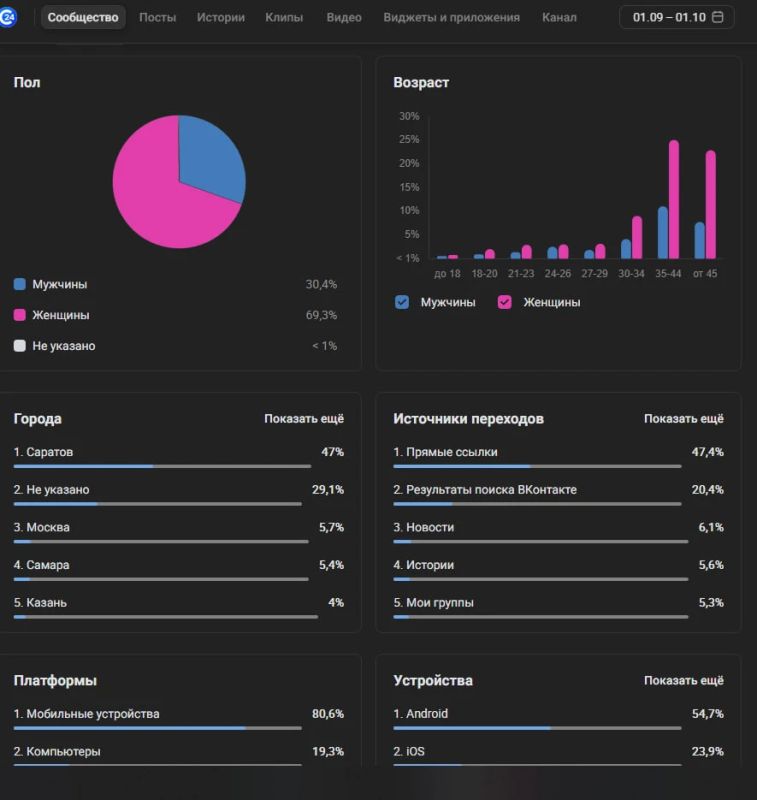Image resolution: width=757 pixels, height=800 pixels.
Task: Show more cities via Показать ещё
Action: click(304, 419)
